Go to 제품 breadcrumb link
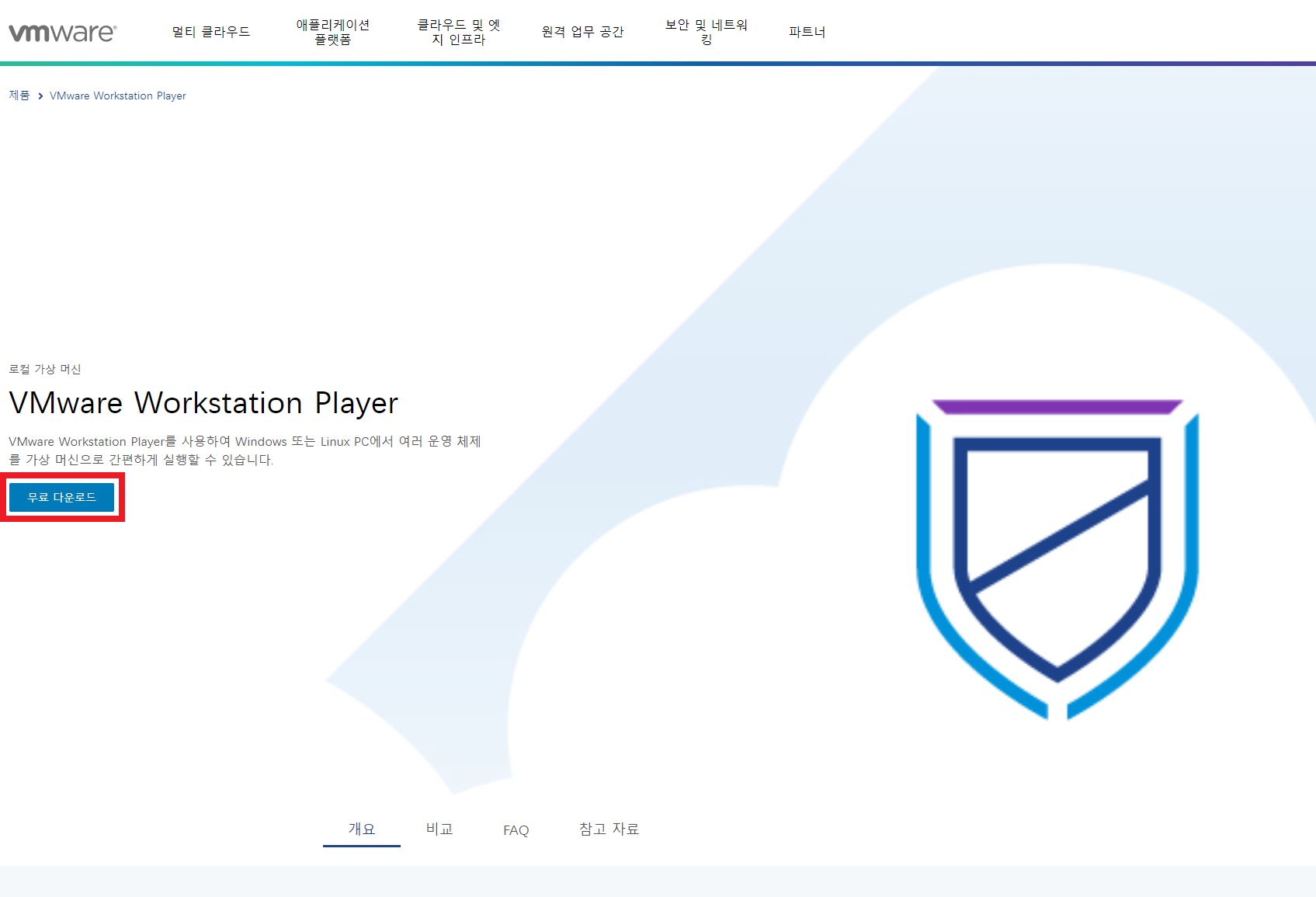This screenshot has height=897, width=1316. (19, 96)
